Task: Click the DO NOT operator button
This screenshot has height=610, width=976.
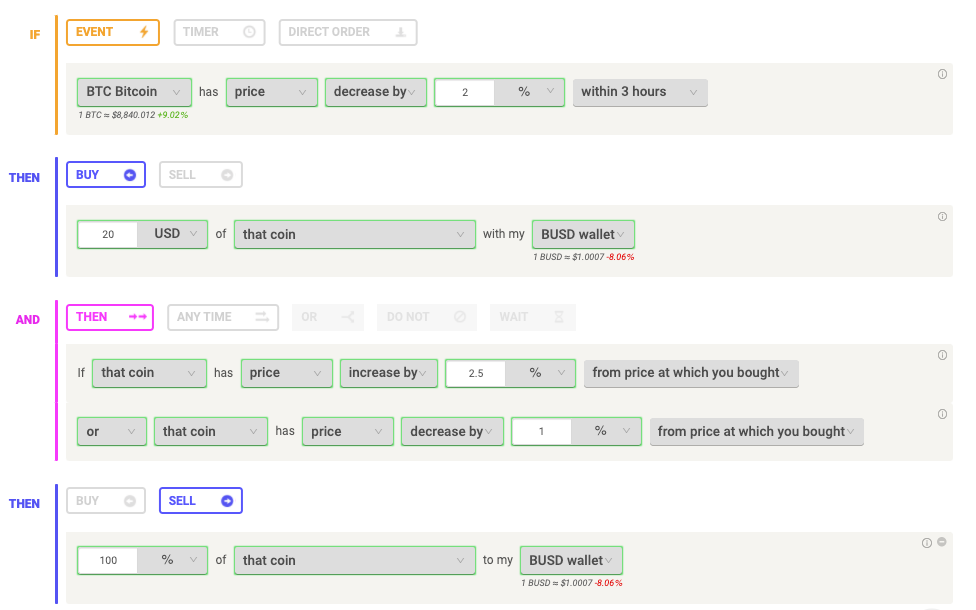Action: tap(426, 317)
